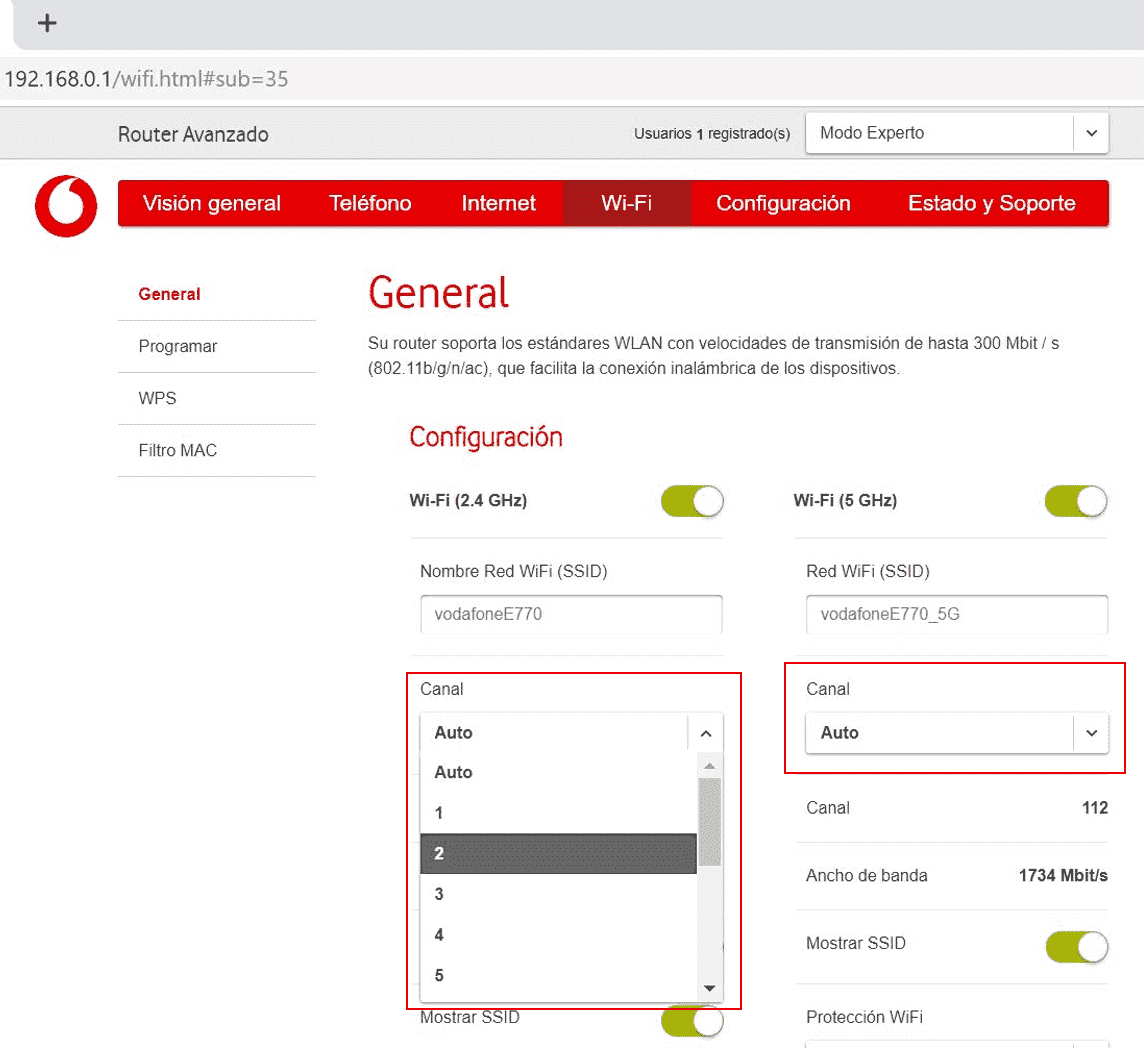Choose channel 5 in channel list

558,975
